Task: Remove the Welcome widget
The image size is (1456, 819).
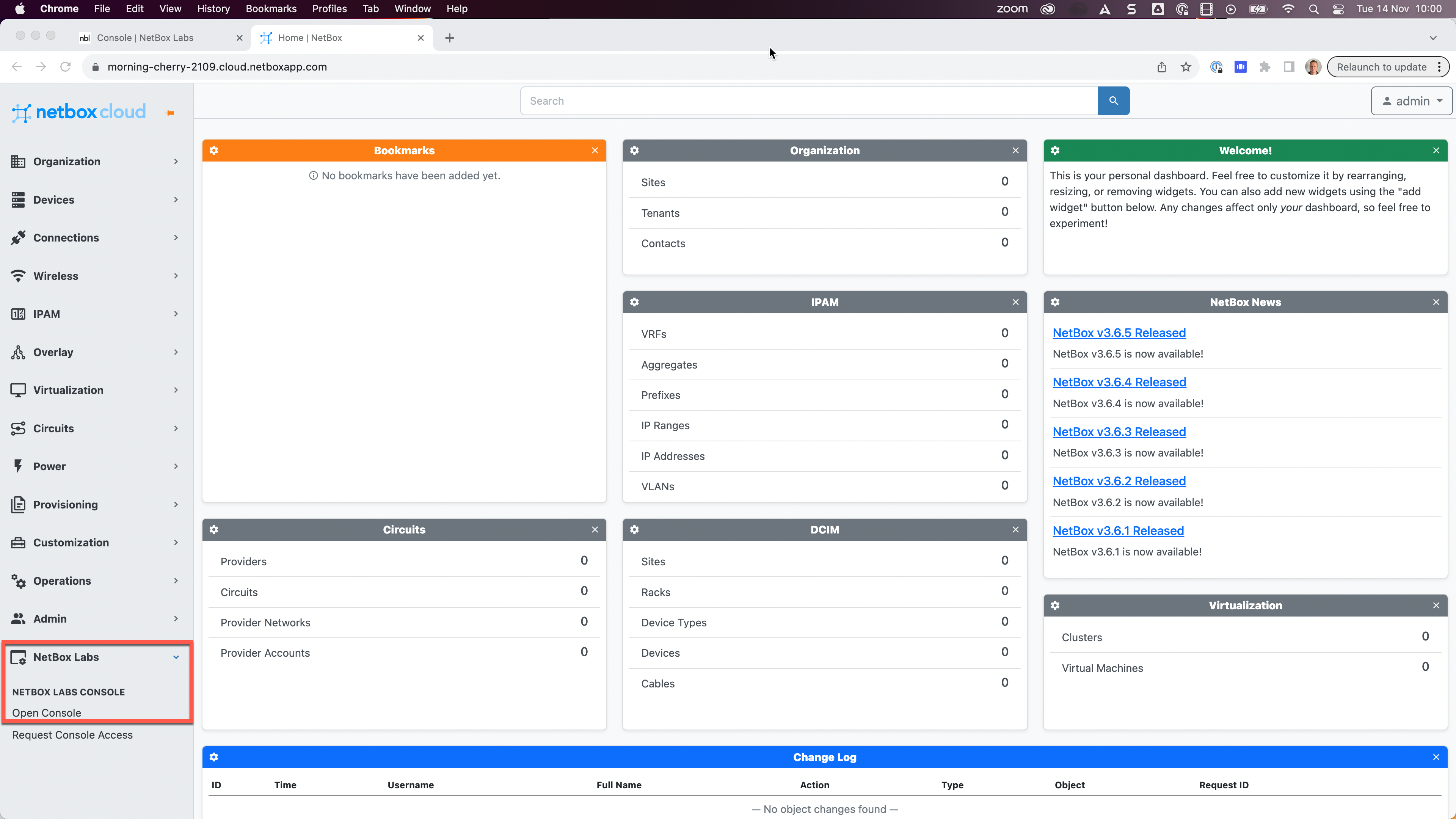Action: coord(1436,151)
